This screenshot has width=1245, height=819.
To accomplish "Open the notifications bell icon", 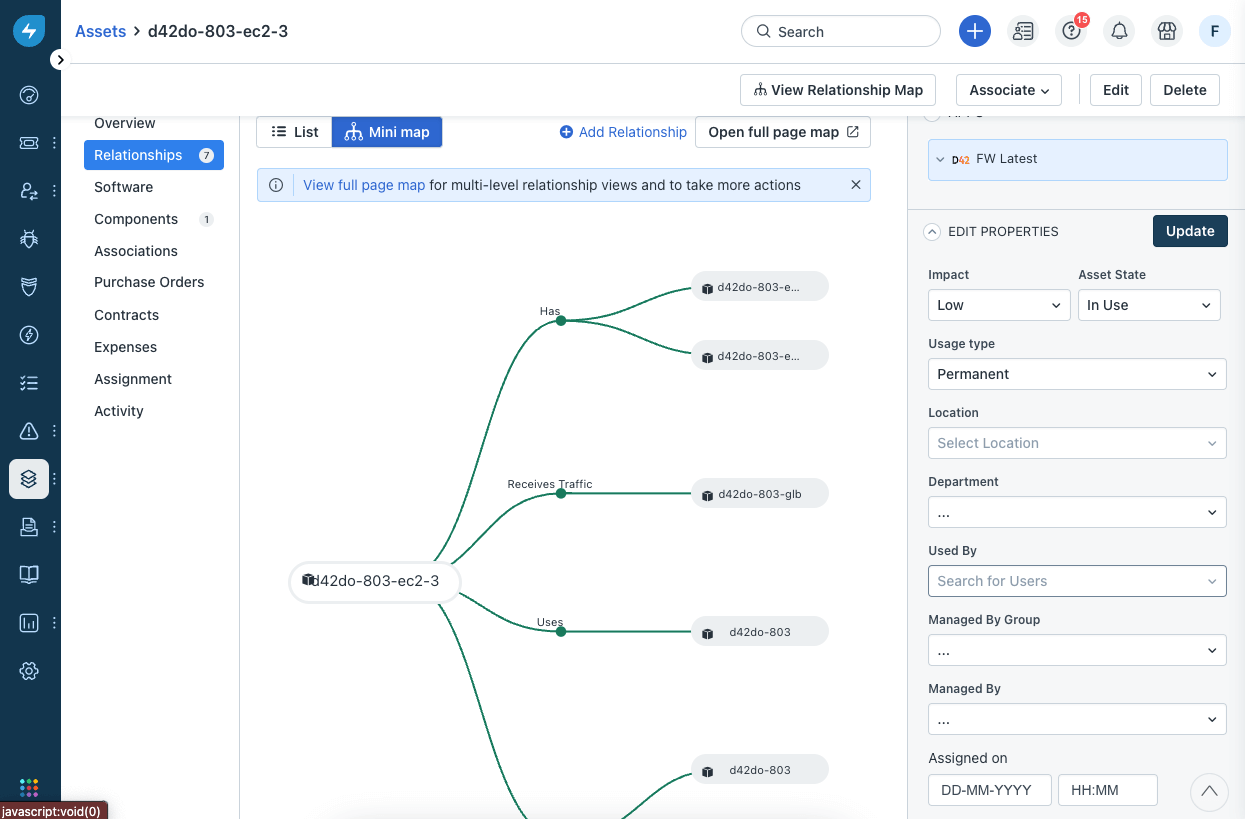I will 1119,31.
